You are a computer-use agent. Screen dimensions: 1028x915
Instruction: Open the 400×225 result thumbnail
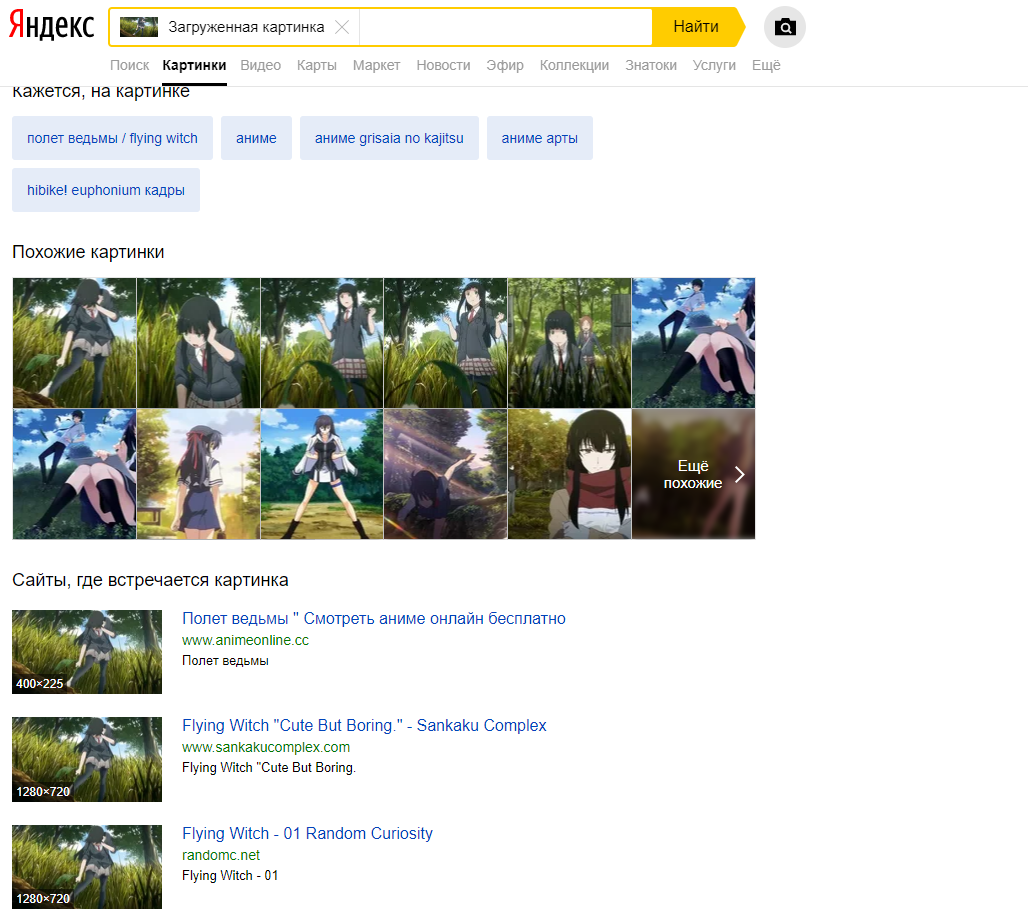(x=87, y=652)
